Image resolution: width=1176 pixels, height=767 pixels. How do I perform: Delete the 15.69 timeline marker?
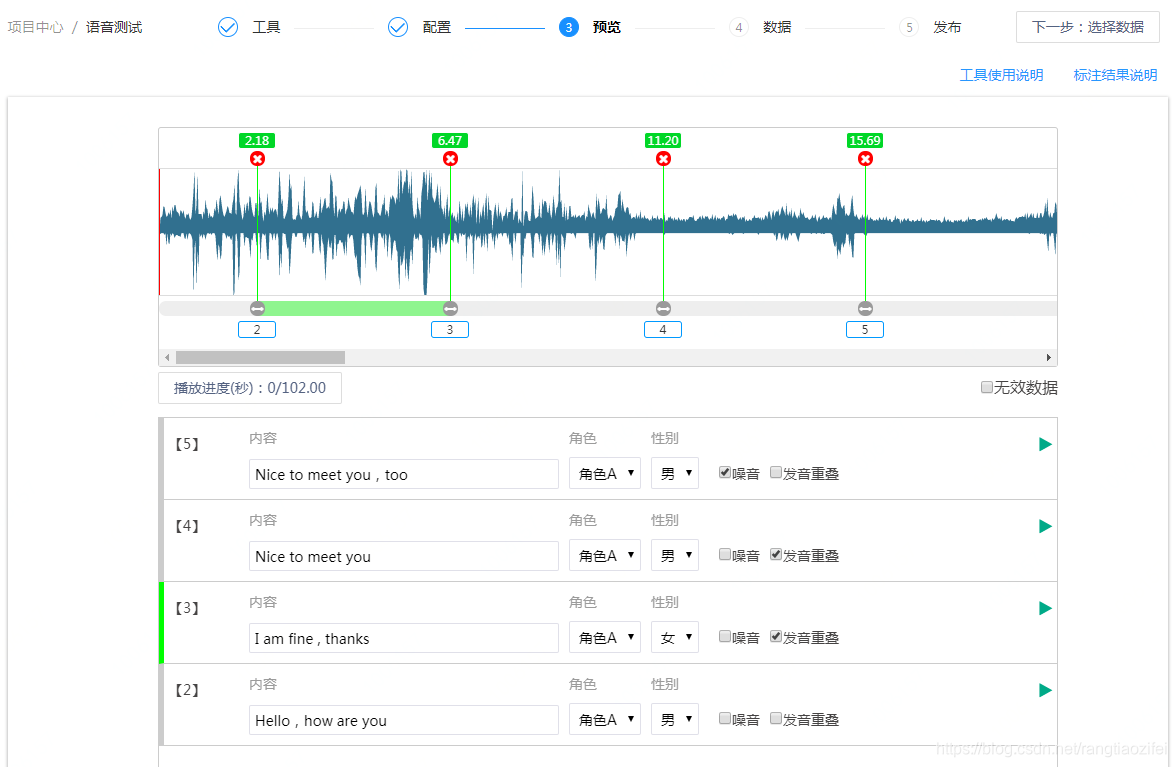pos(865,159)
